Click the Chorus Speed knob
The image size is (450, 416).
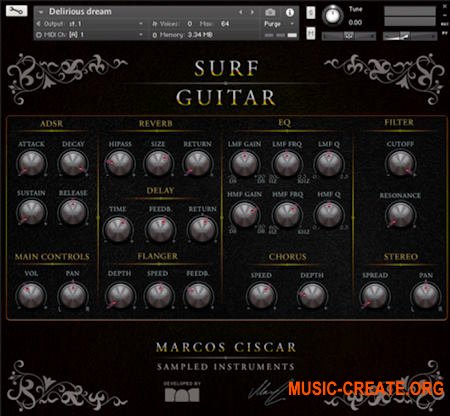point(261,295)
